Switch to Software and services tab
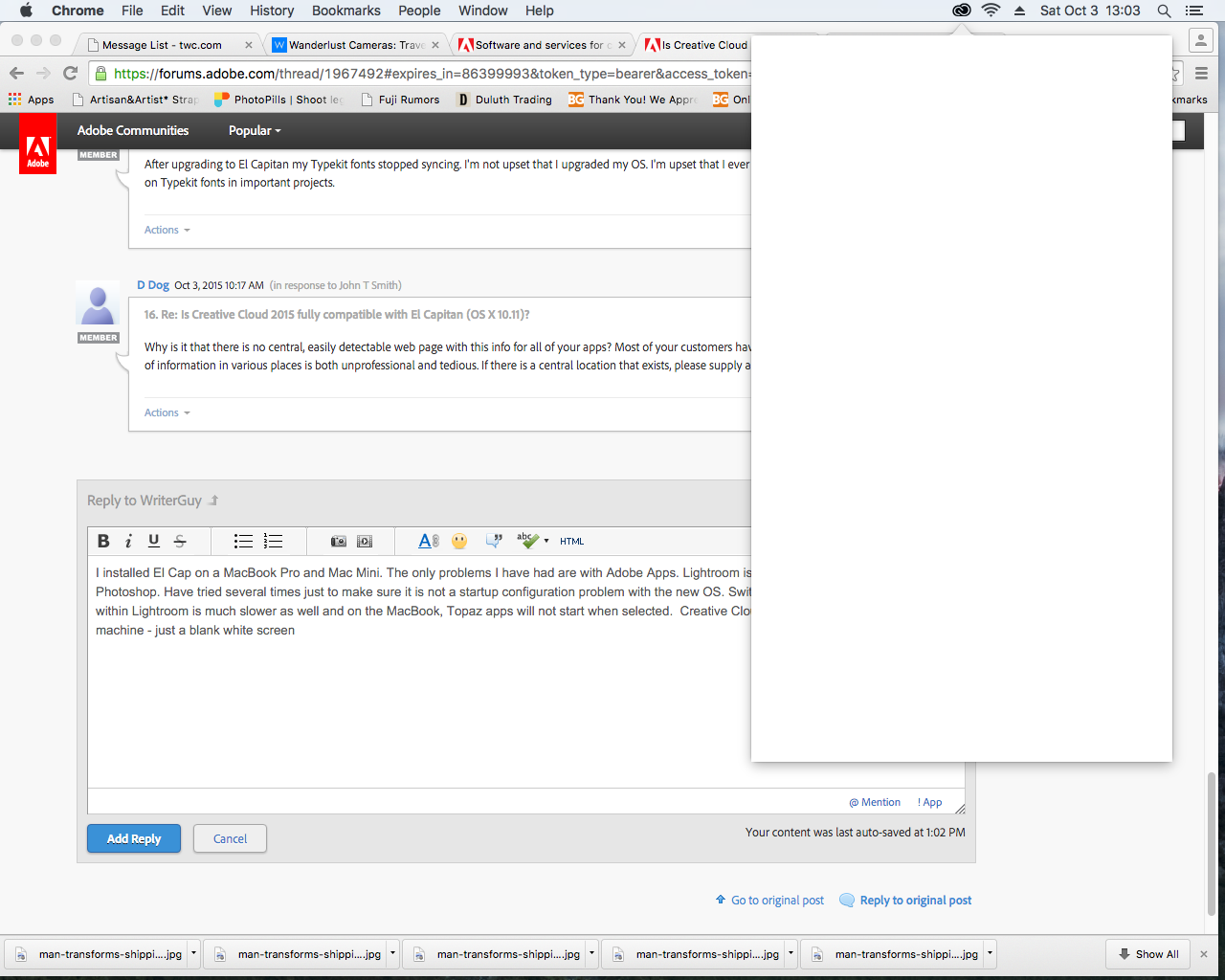Viewport: 1225px width, 980px height. (541, 45)
